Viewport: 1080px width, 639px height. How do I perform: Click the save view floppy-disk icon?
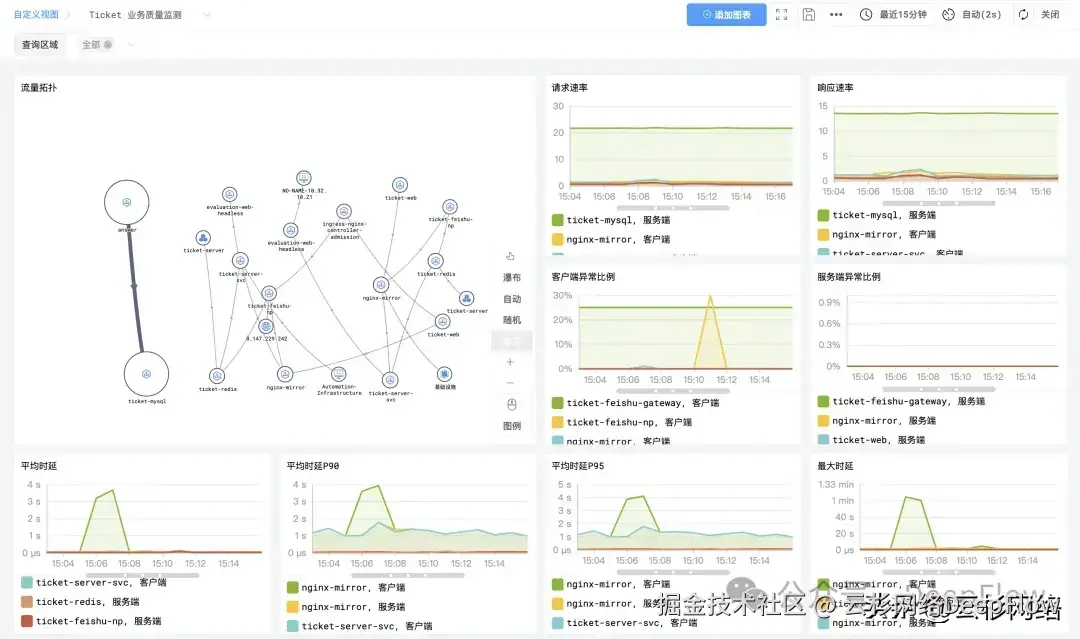[809, 14]
